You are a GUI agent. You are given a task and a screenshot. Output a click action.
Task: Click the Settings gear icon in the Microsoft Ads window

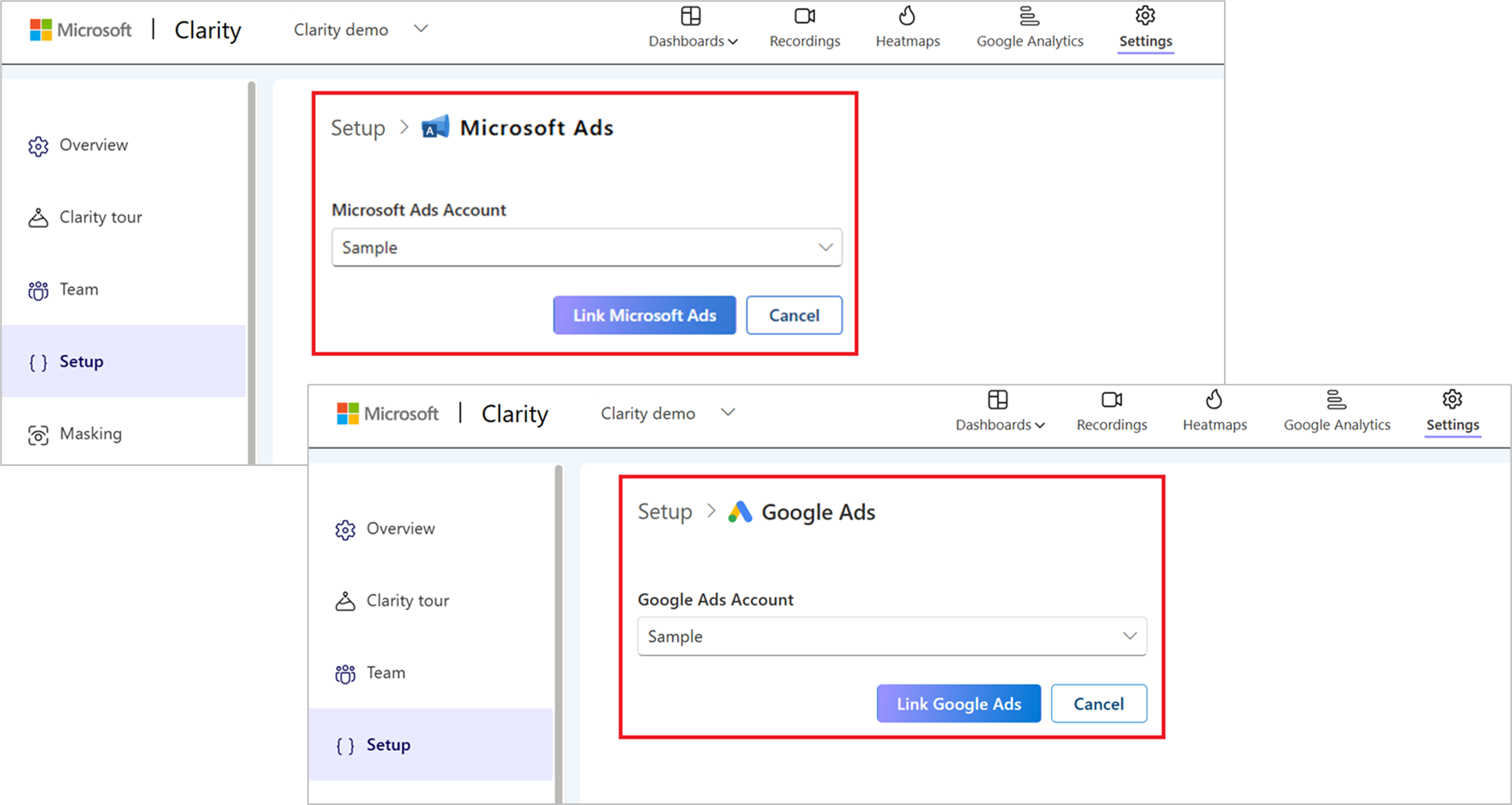point(1145,15)
